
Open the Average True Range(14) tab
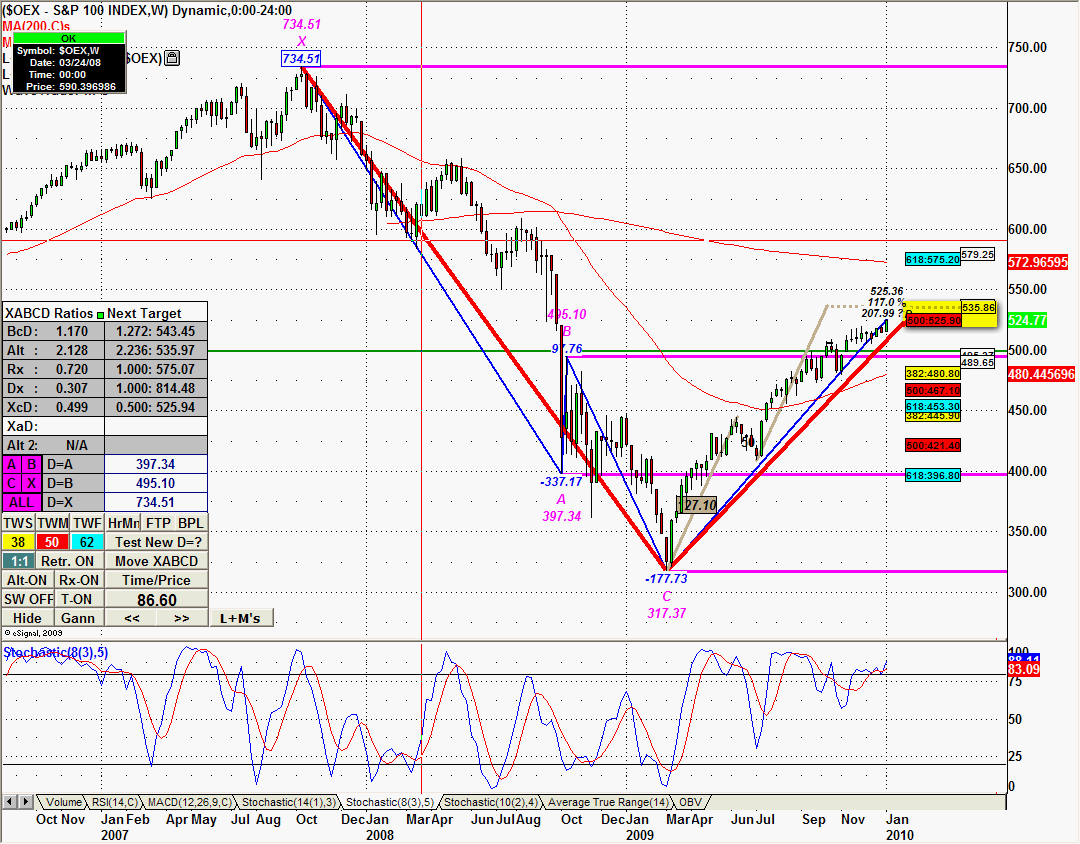point(608,802)
